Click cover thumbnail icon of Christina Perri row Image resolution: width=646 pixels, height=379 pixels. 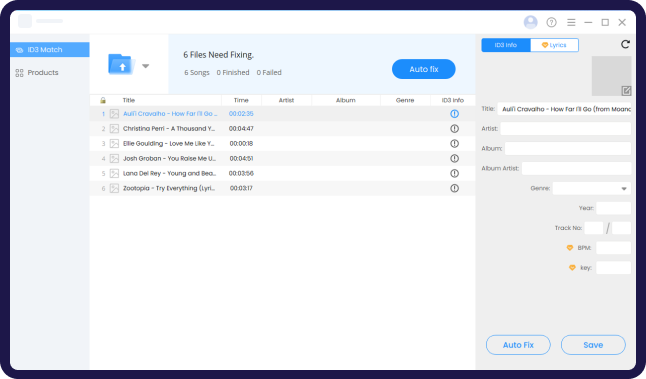[x=114, y=129]
